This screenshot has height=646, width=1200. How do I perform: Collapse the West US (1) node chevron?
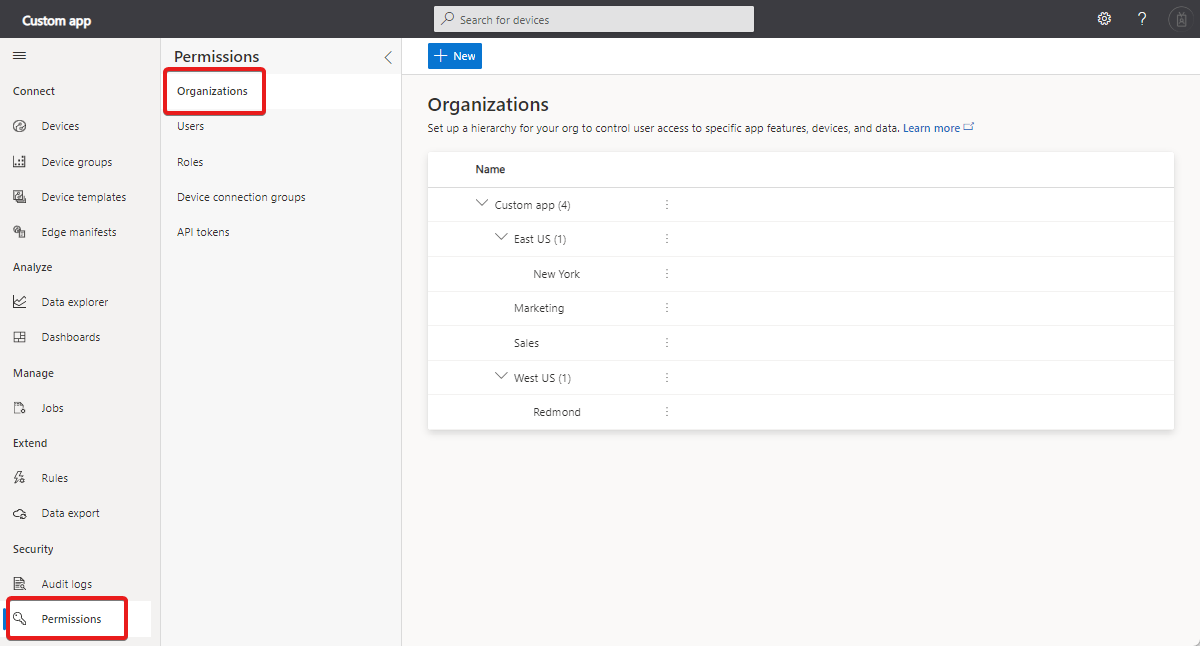pos(502,377)
